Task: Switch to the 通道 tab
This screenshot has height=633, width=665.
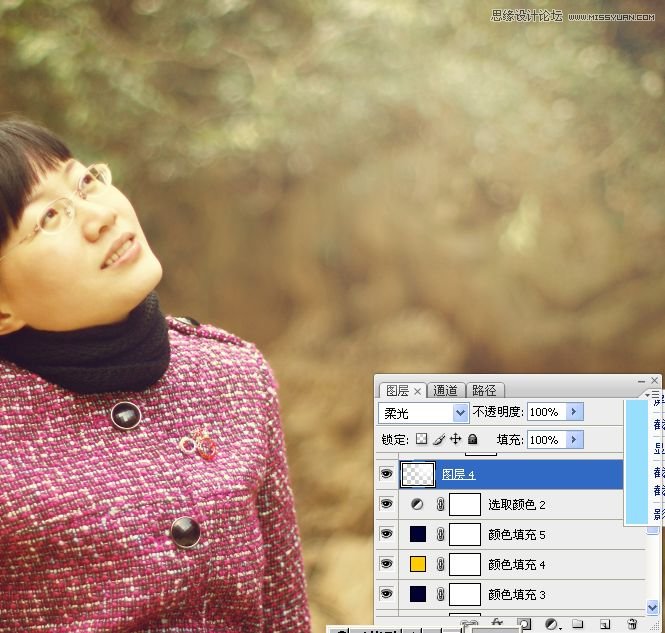Action: click(445, 390)
